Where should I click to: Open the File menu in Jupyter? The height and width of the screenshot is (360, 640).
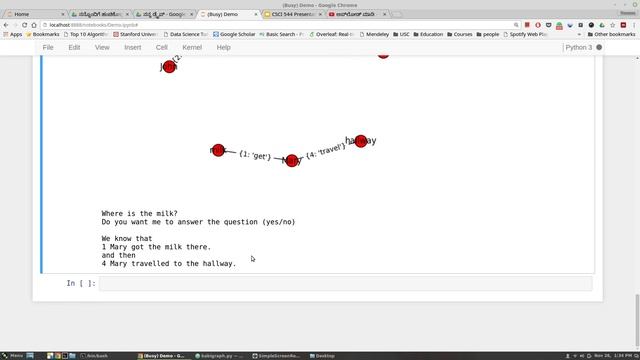[x=48, y=47]
